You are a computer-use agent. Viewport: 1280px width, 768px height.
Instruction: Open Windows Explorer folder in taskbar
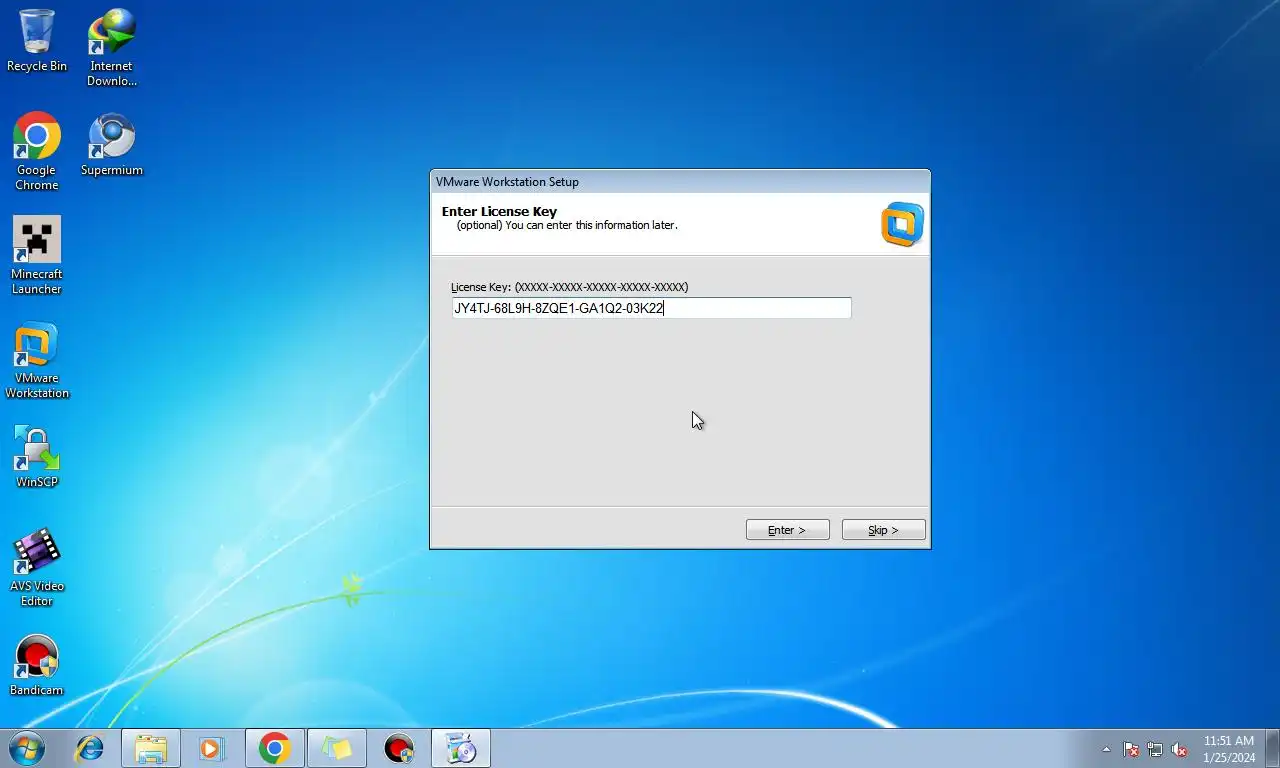coord(151,748)
